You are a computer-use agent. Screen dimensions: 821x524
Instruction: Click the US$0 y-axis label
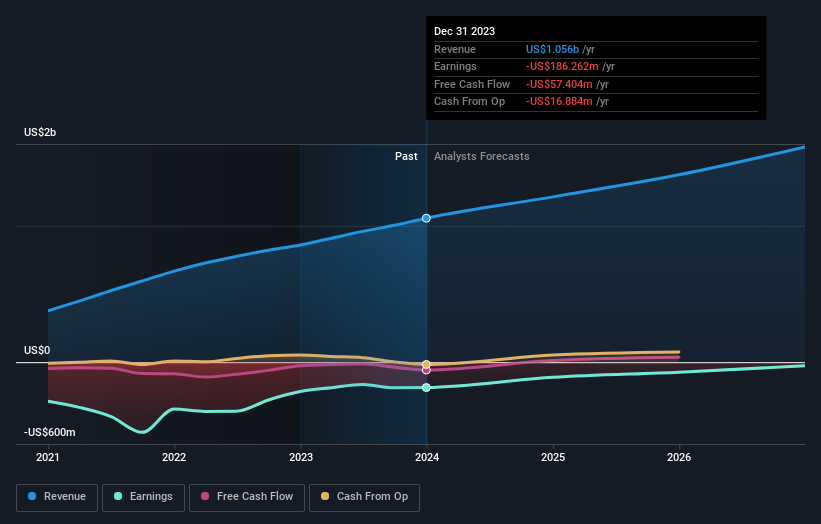37,350
